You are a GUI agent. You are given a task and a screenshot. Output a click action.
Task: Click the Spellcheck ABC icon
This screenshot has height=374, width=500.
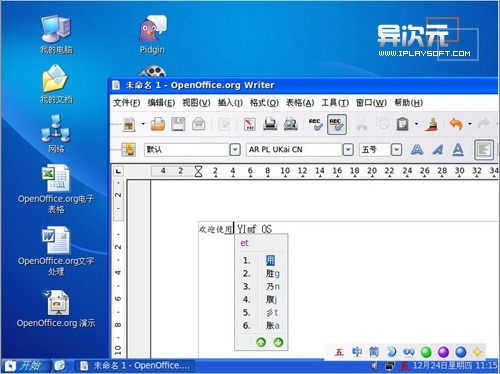316,124
